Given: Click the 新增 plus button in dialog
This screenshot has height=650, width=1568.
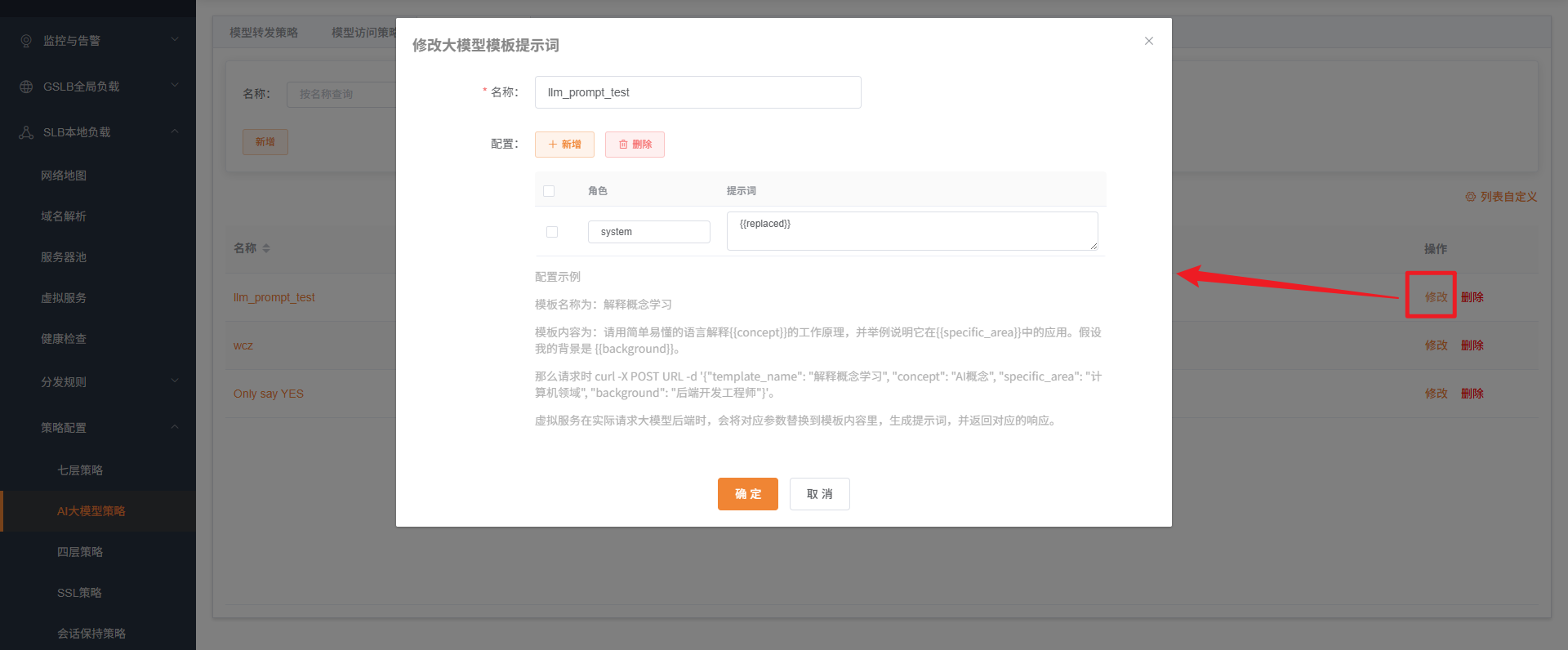Looking at the screenshot, I should (564, 145).
